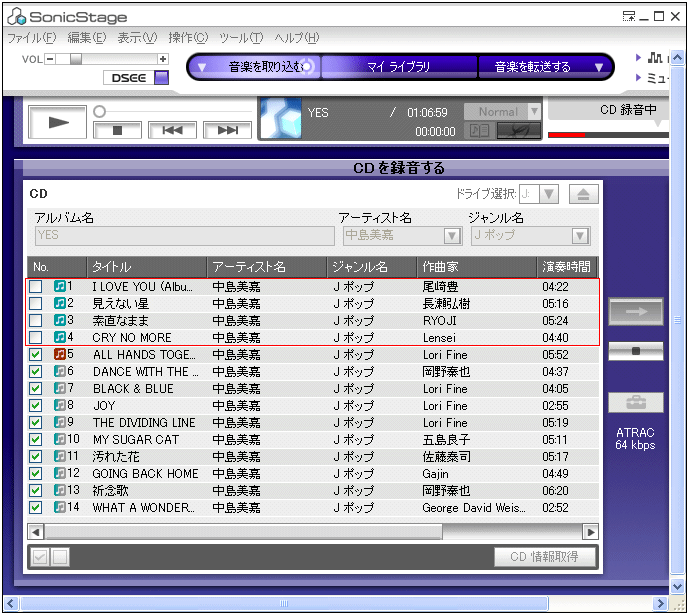Open the ヘルプ(H) menu

[297, 38]
